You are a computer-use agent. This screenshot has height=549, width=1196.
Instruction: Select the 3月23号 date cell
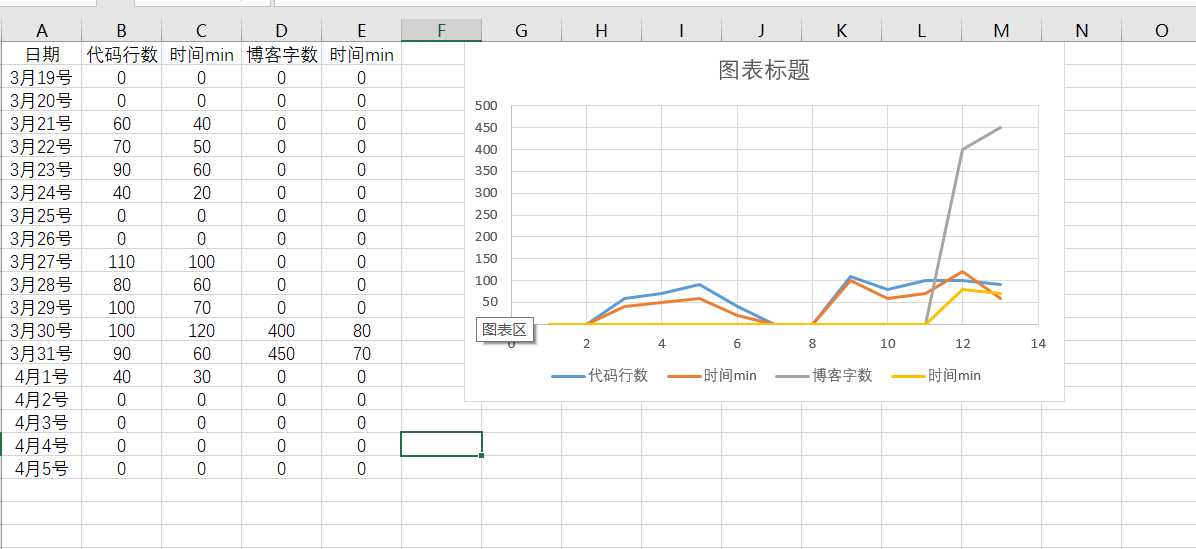point(41,169)
